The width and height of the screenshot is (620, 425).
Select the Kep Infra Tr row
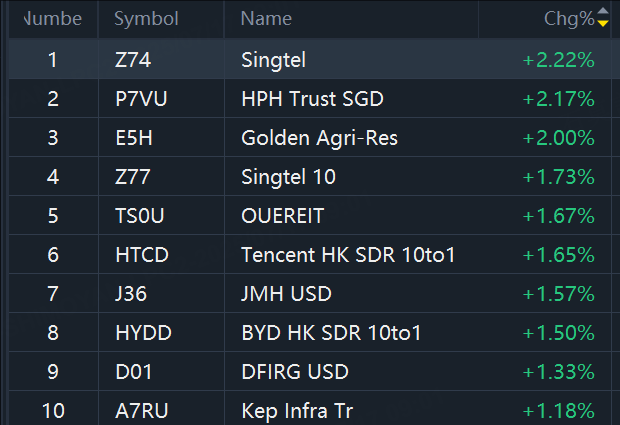(297, 410)
